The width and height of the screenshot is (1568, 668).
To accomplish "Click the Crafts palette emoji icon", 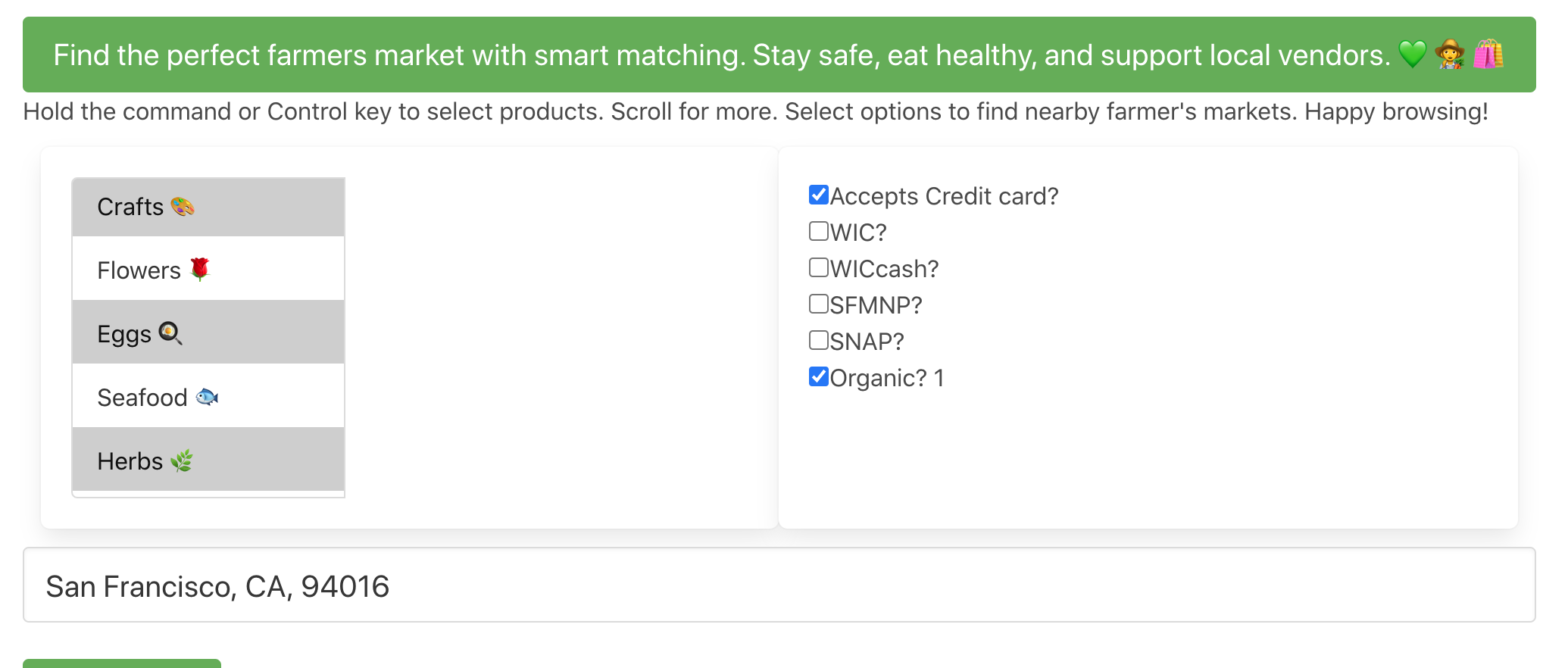I will (183, 207).
